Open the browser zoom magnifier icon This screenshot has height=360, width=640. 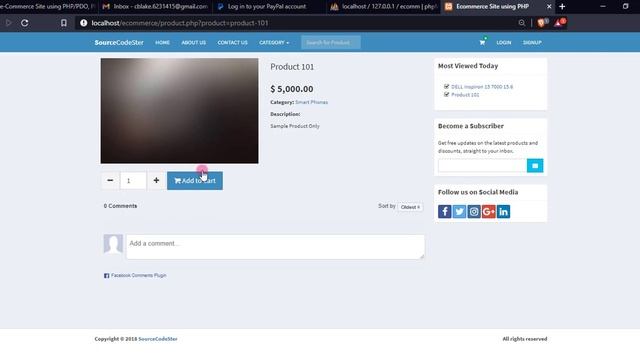522,23
